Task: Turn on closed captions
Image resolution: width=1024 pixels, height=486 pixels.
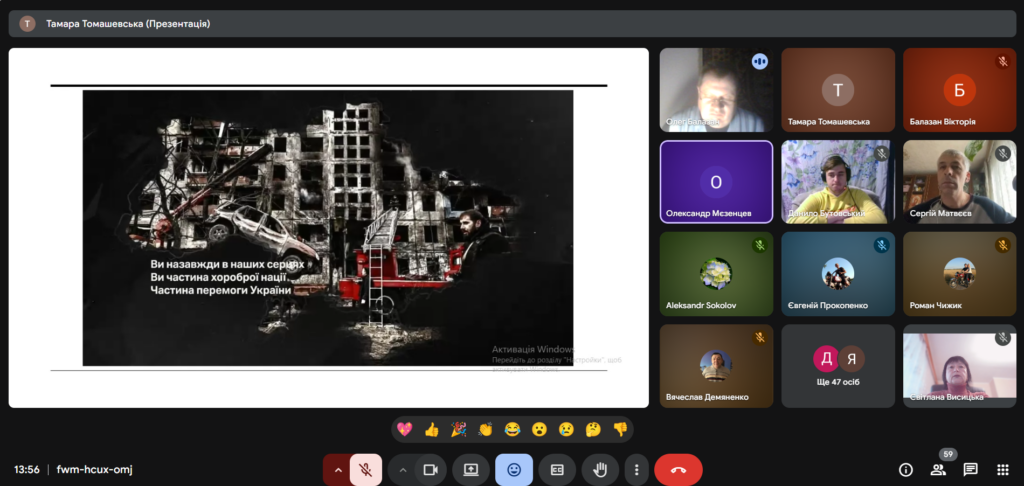Action: pyautogui.click(x=557, y=469)
